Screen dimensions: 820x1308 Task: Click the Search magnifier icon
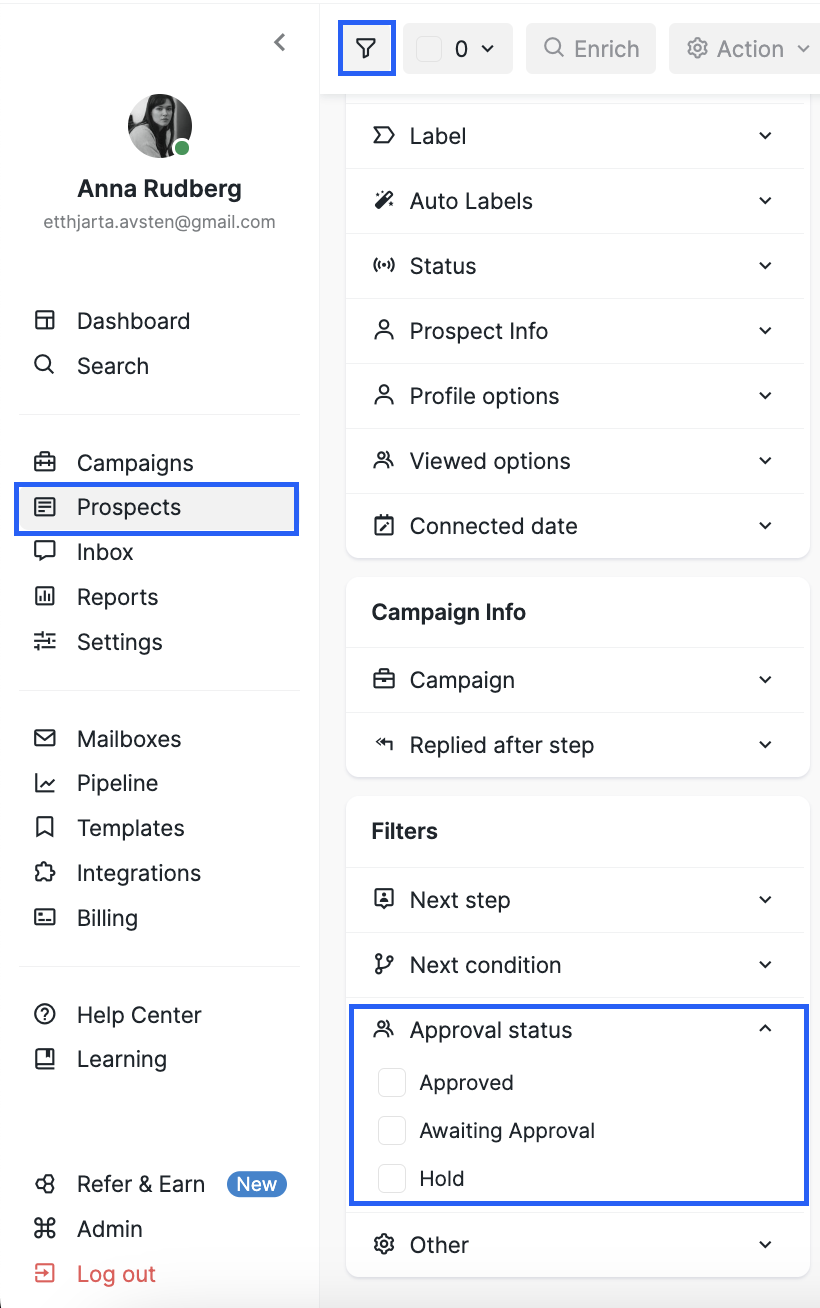[44, 365]
